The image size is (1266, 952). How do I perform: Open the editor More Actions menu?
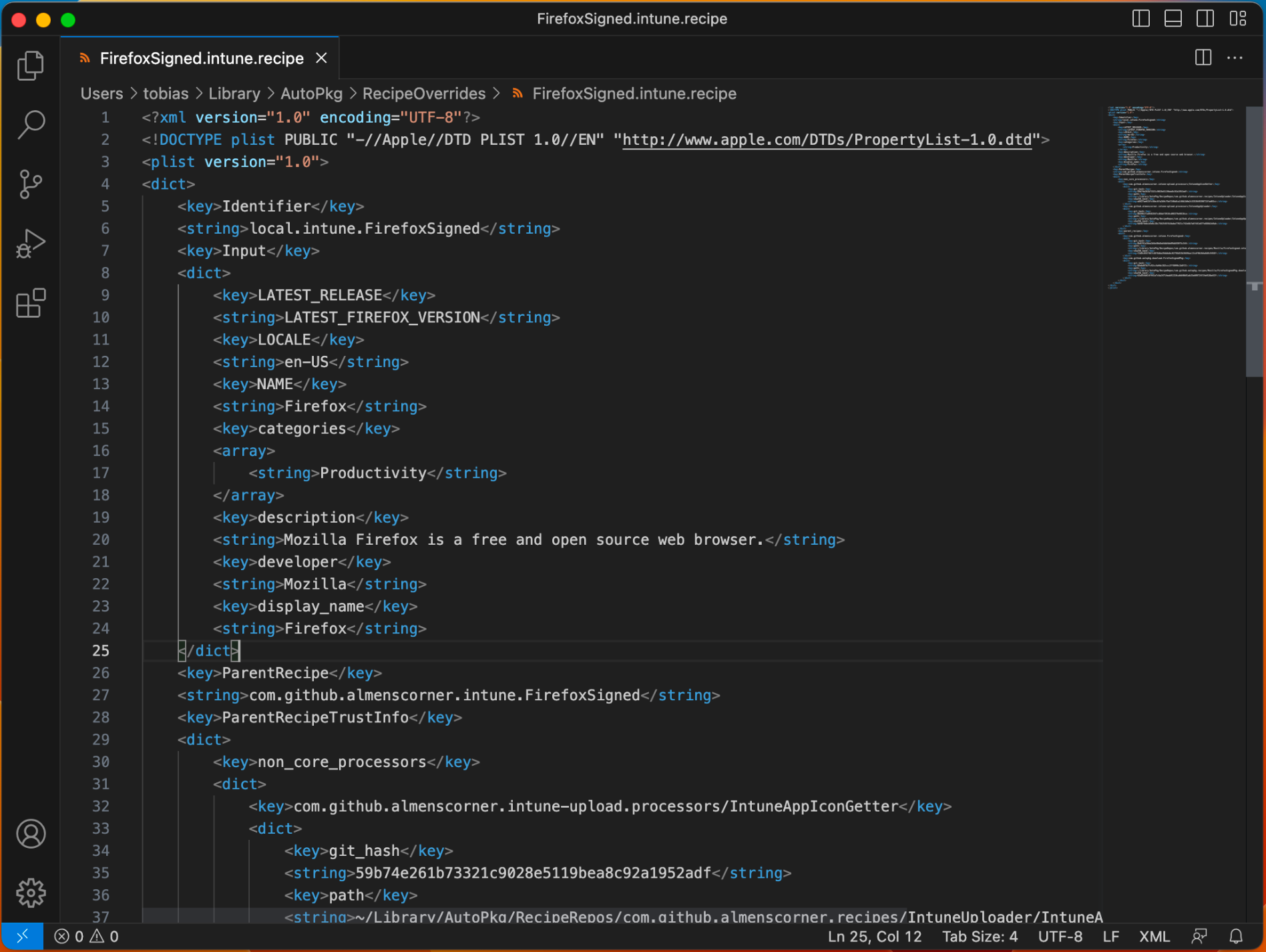(1235, 58)
